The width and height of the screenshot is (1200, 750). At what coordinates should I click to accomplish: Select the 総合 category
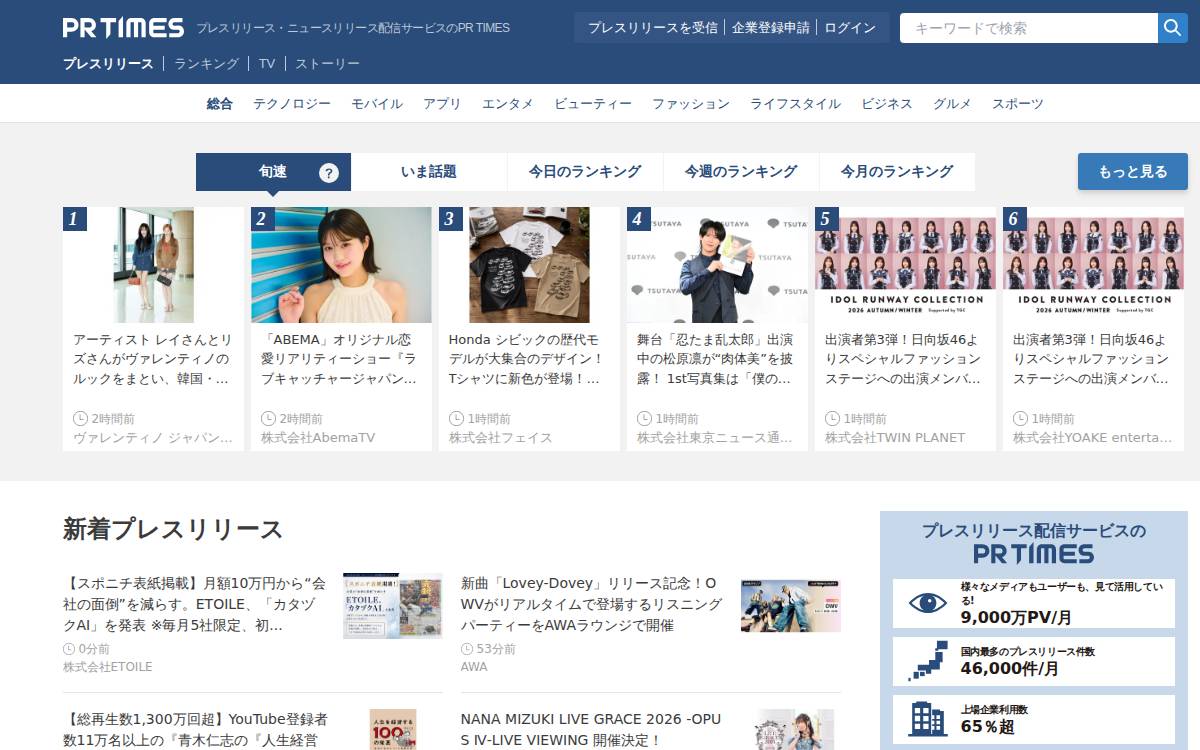tap(220, 104)
